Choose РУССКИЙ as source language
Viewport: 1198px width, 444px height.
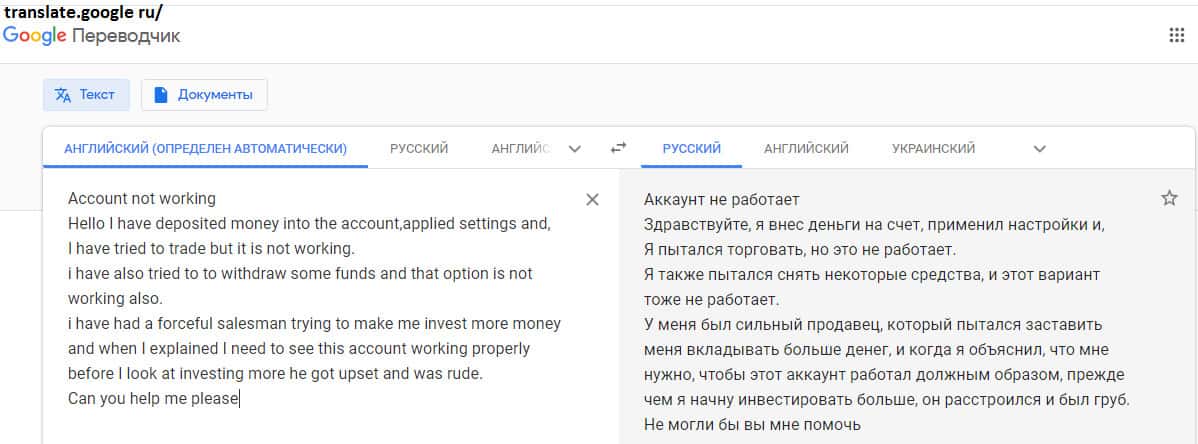[419, 148]
